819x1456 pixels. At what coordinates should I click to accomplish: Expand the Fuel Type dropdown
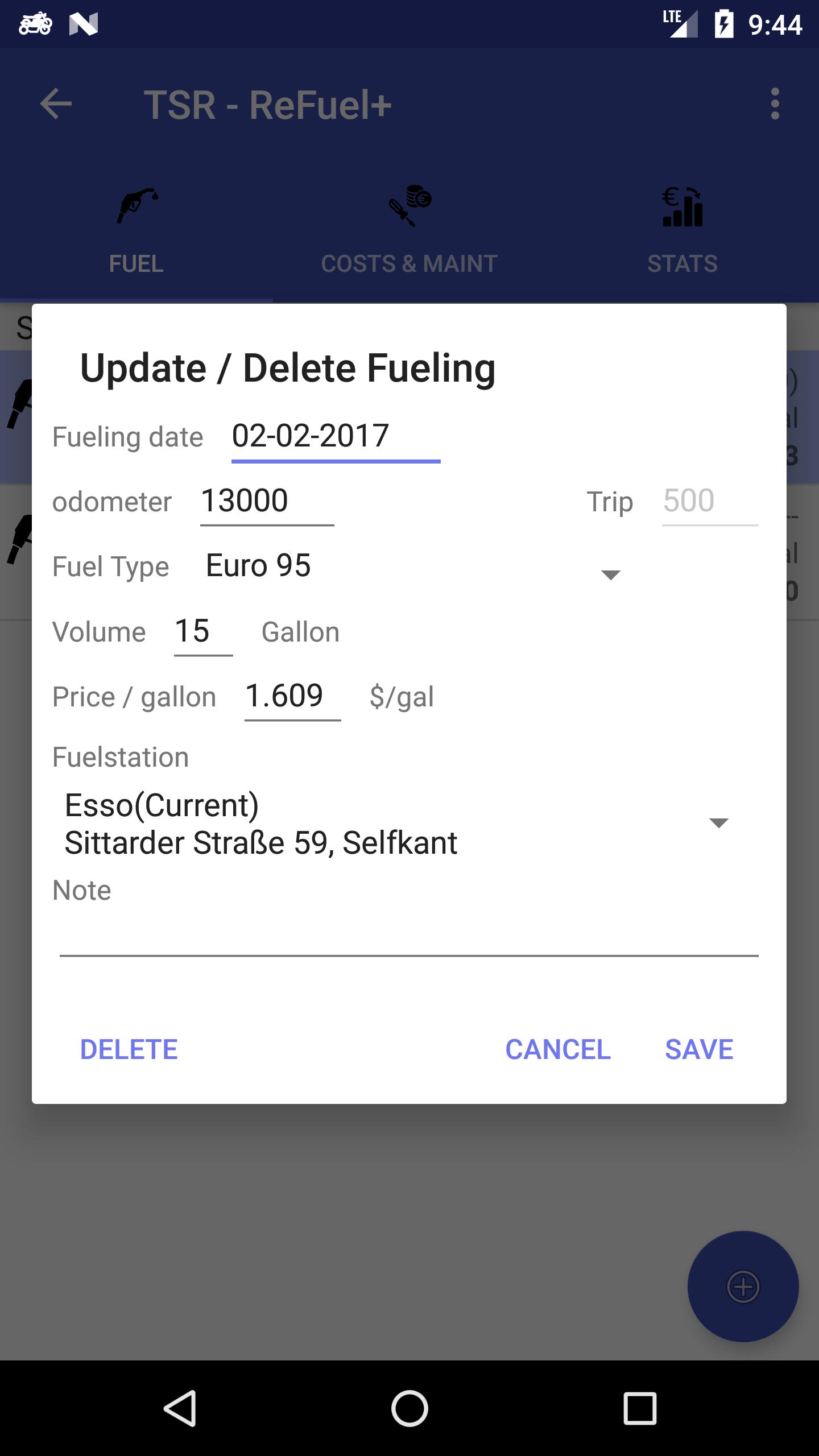click(x=610, y=574)
